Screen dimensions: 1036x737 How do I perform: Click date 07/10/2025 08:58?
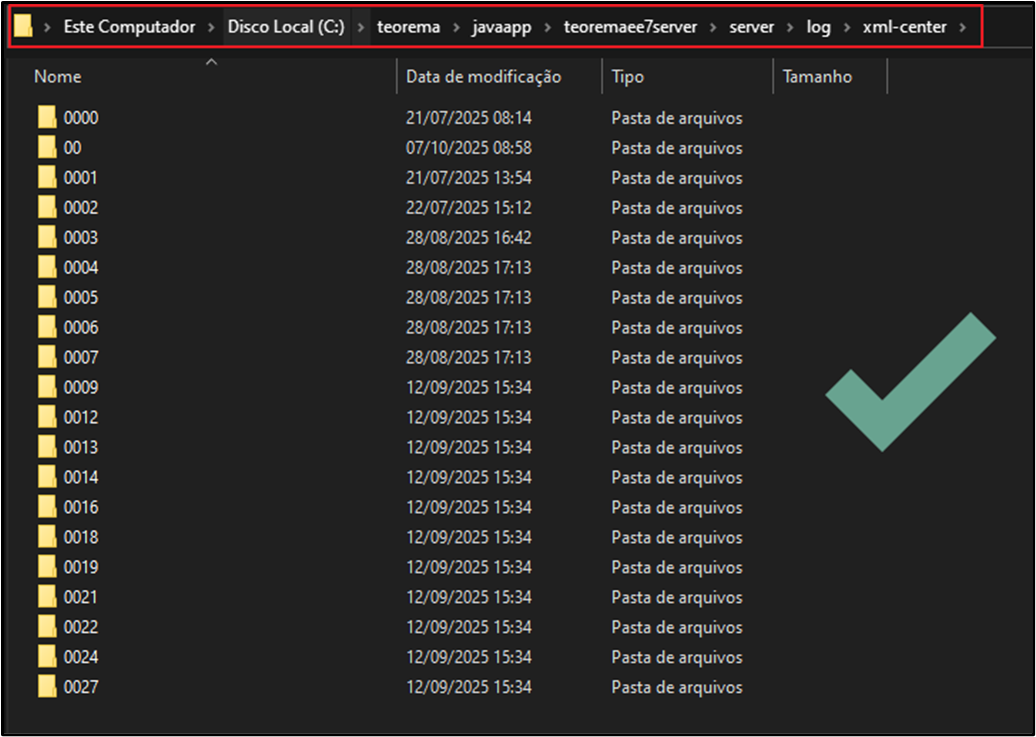point(469,148)
